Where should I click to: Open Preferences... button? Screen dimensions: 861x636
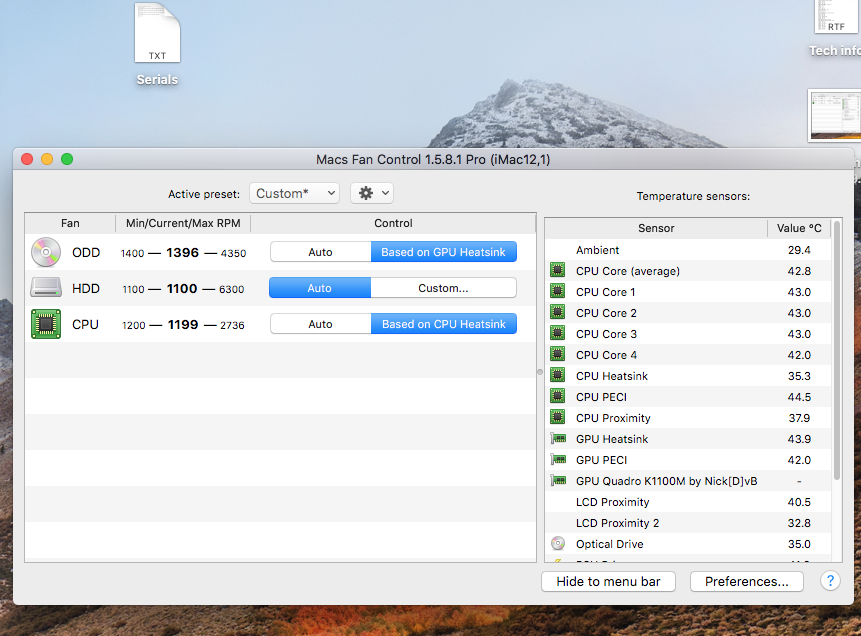click(747, 581)
